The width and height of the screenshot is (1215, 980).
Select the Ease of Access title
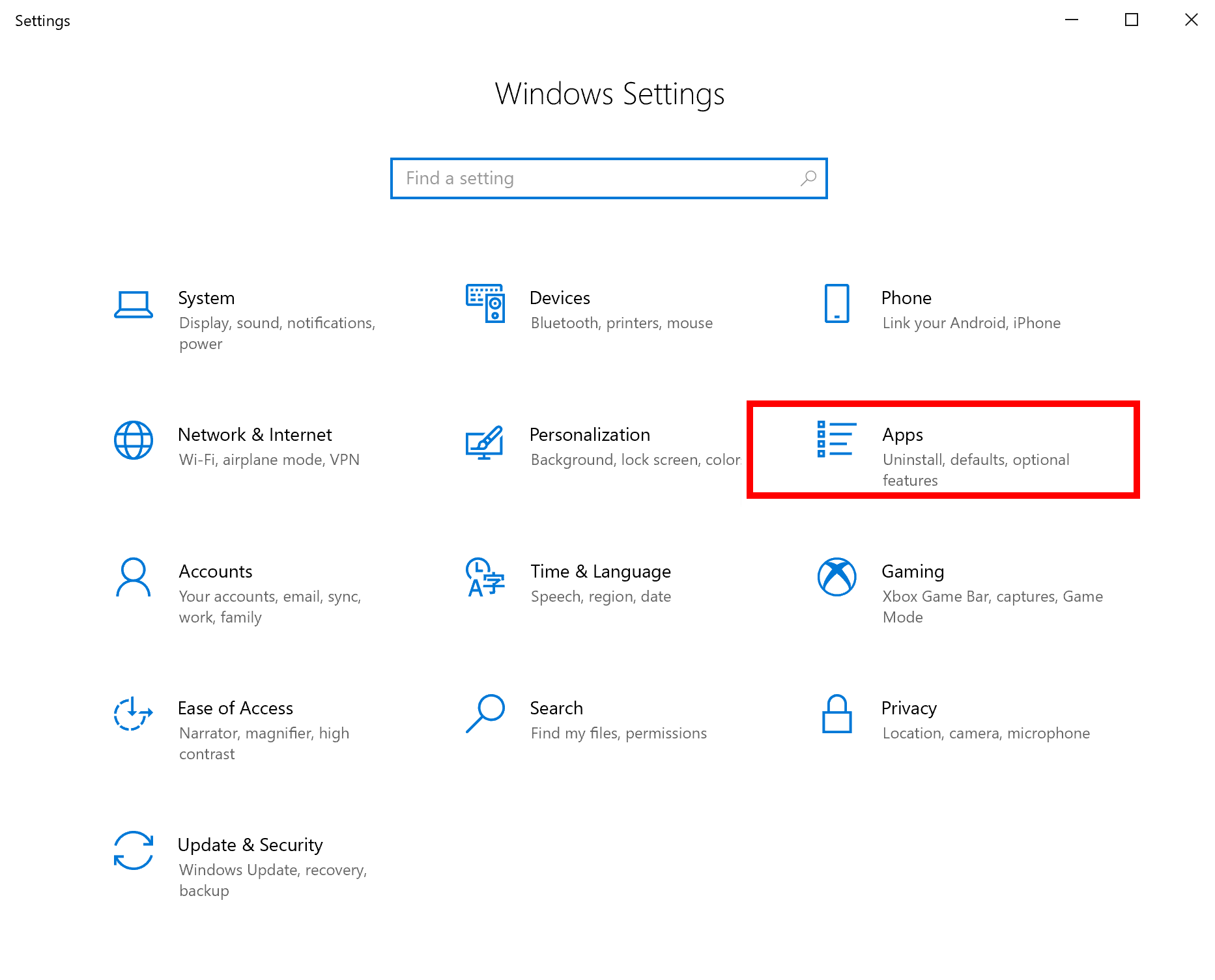[x=236, y=708]
